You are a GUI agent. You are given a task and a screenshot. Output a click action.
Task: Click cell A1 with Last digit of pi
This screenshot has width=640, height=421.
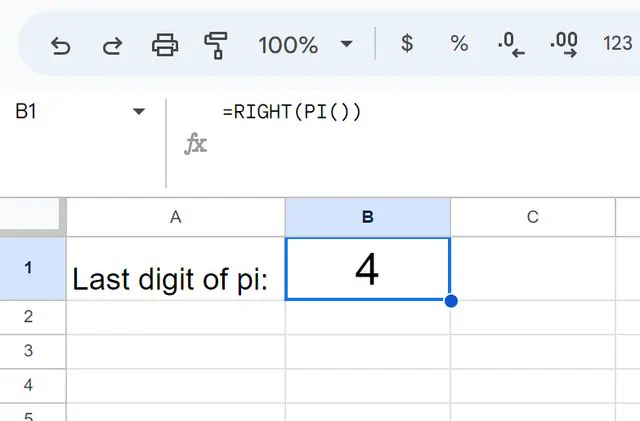[176, 269]
